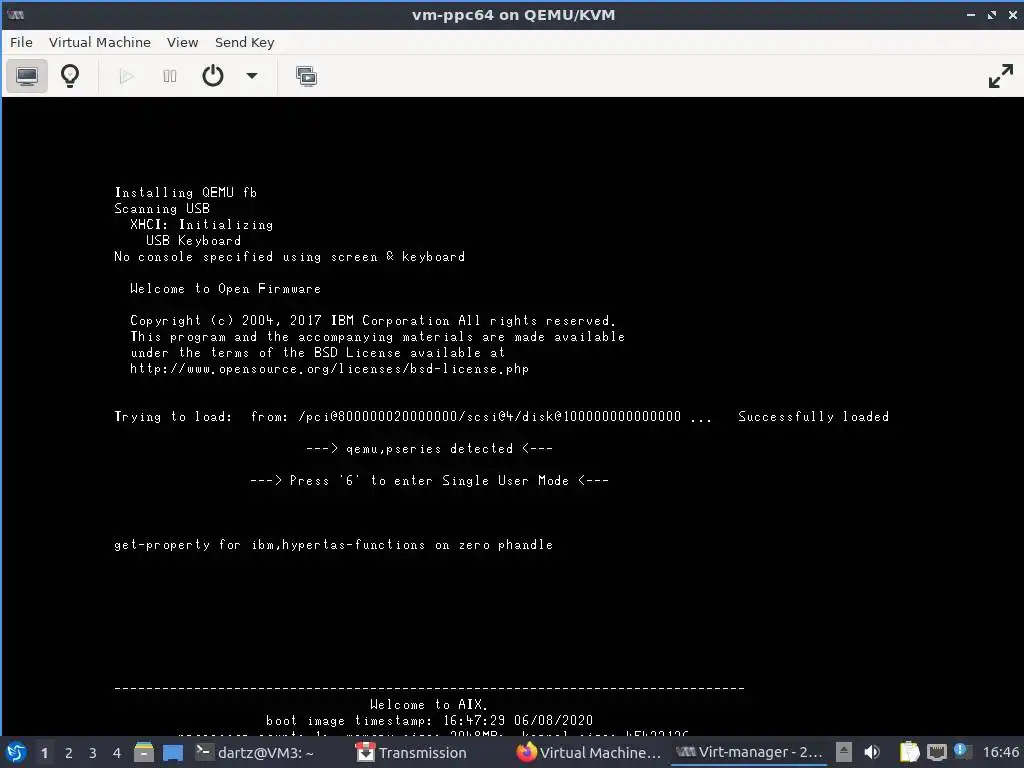The width and height of the screenshot is (1024, 768).
Task: Click the 'Welcome to AIX.' console text
Action: pos(429,705)
